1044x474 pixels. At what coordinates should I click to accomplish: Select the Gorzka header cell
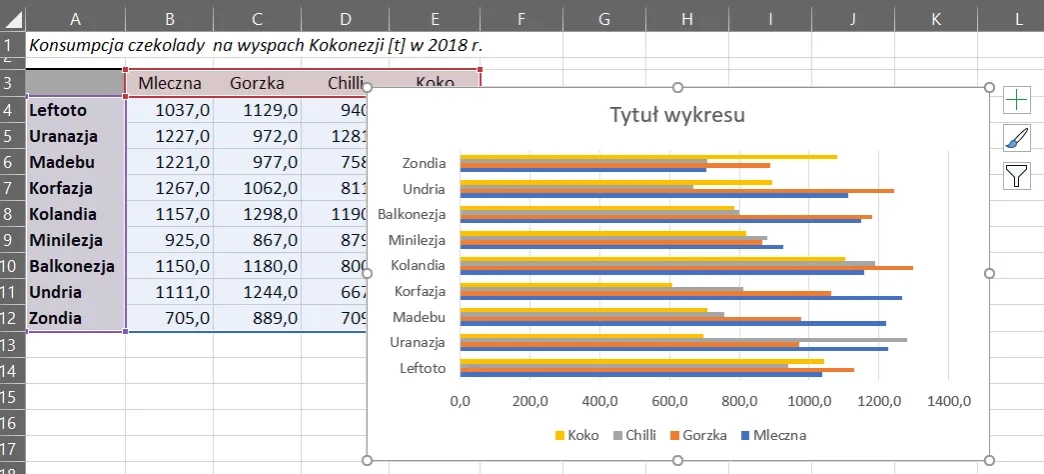(x=256, y=84)
